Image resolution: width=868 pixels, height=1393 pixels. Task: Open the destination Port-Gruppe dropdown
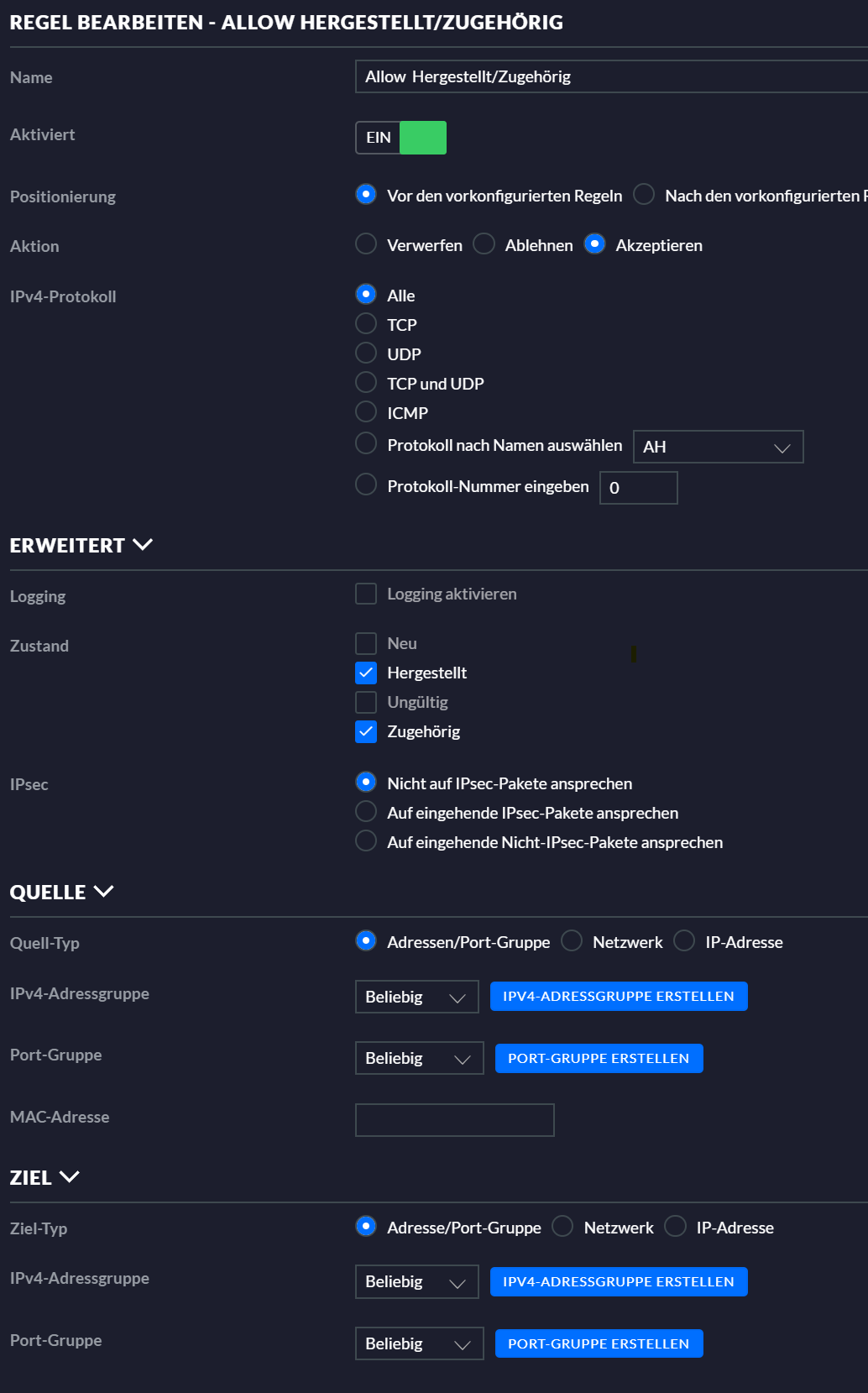click(x=419, y=1343)
